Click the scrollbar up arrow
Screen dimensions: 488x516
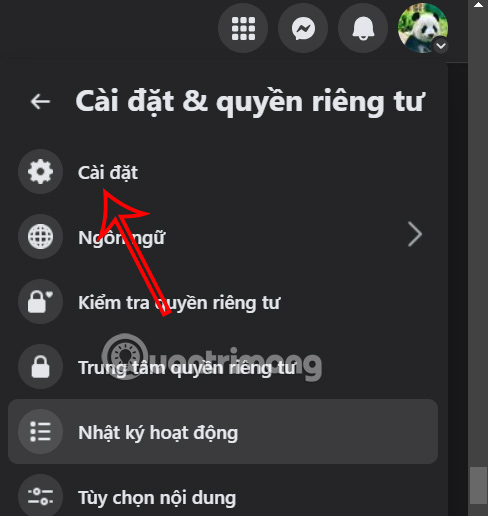pos(478,4)
